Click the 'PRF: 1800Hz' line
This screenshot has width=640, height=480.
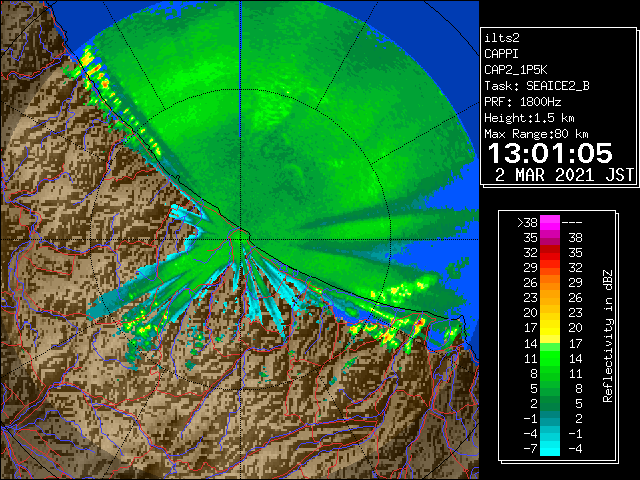click(x=522, y=102)
